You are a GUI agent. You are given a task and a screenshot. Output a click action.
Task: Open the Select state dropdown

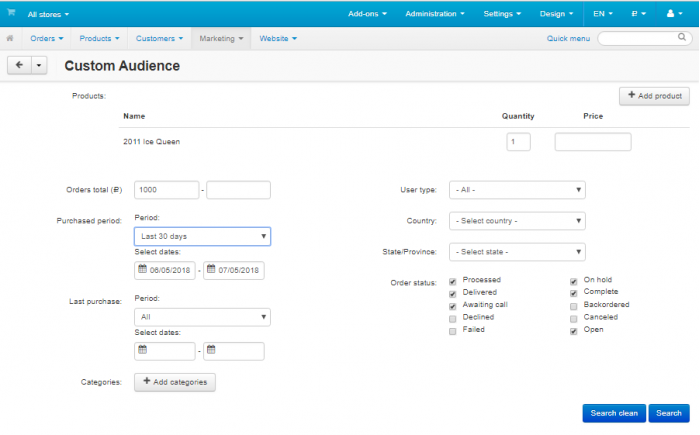click(x=517, y=252)
